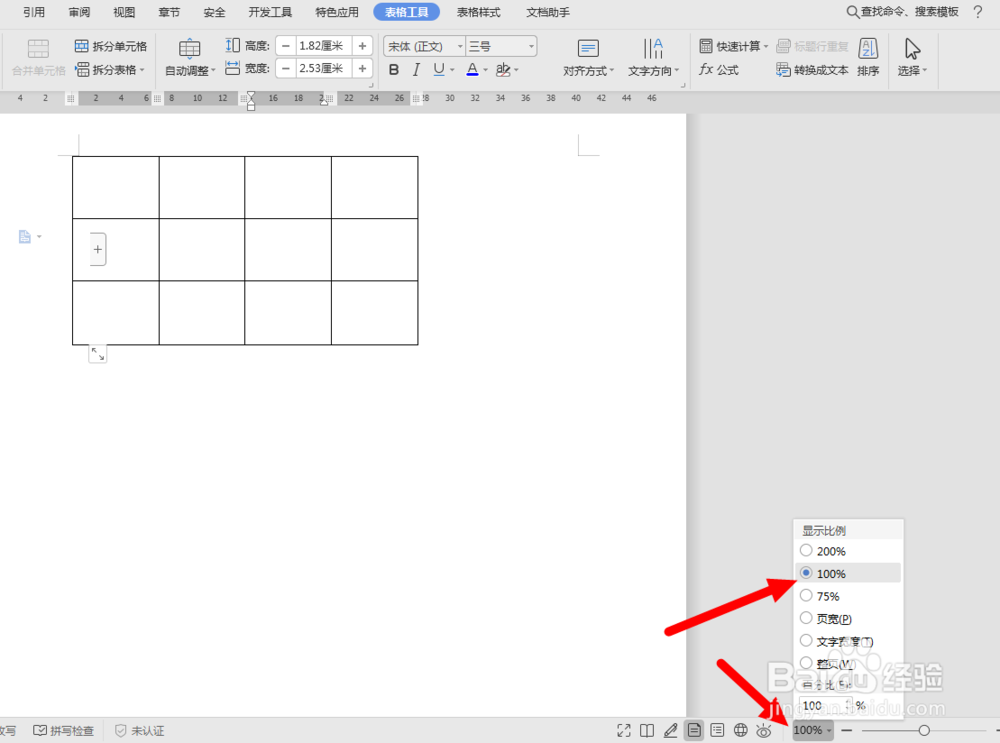Decrease column width with minus button
This screenshot has height=743, width=1000.
pyautogui.click(x=286, y=68)
